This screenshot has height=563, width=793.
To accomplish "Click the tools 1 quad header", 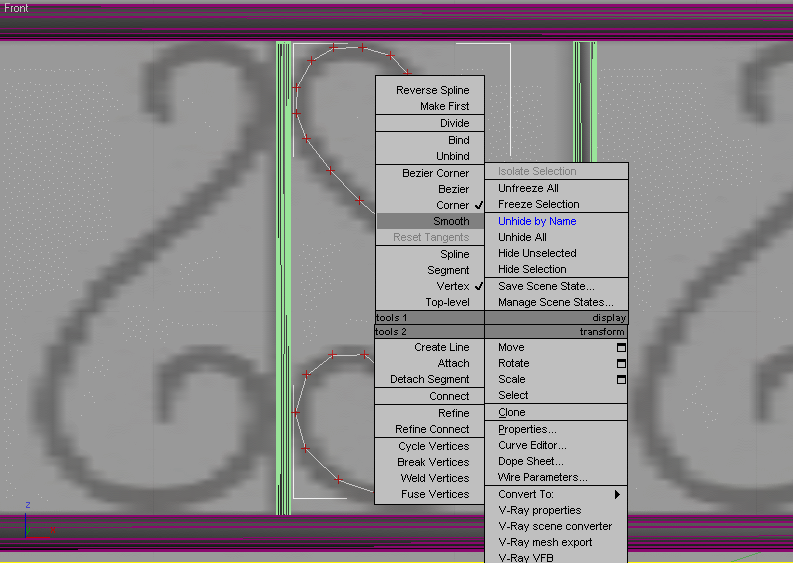I will coord(430,318).
